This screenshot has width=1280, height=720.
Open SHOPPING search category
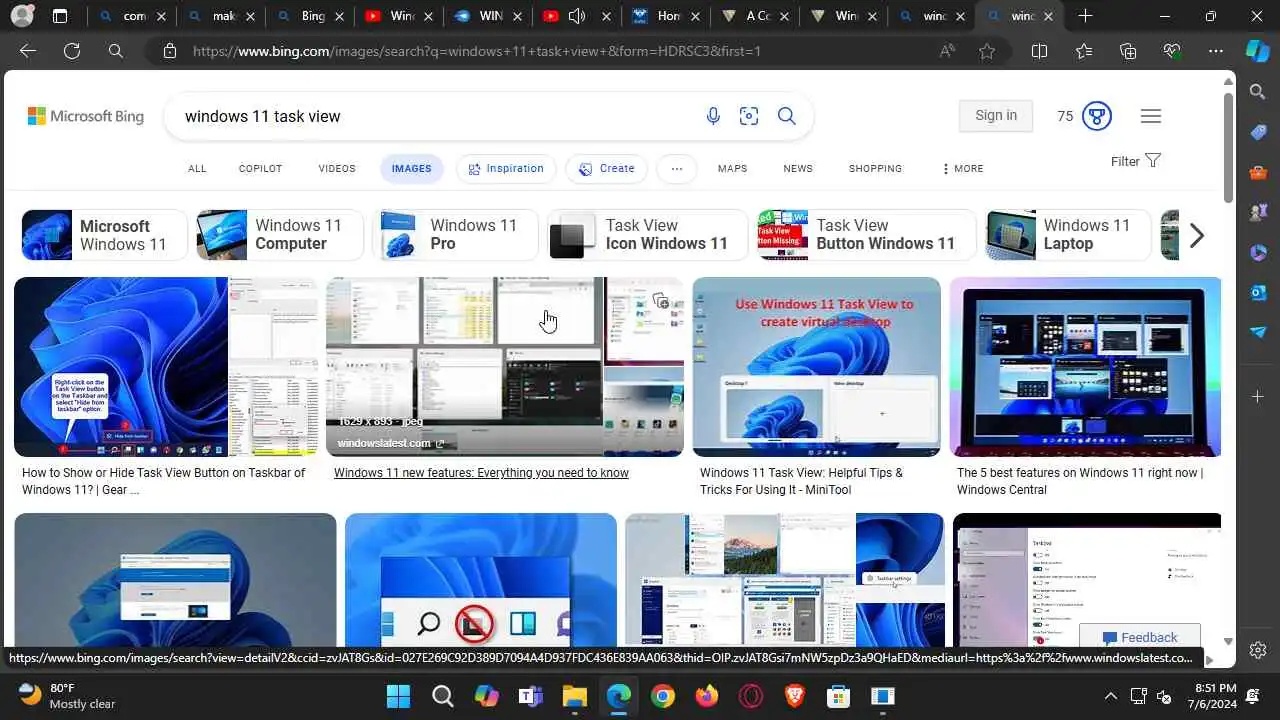875,168
